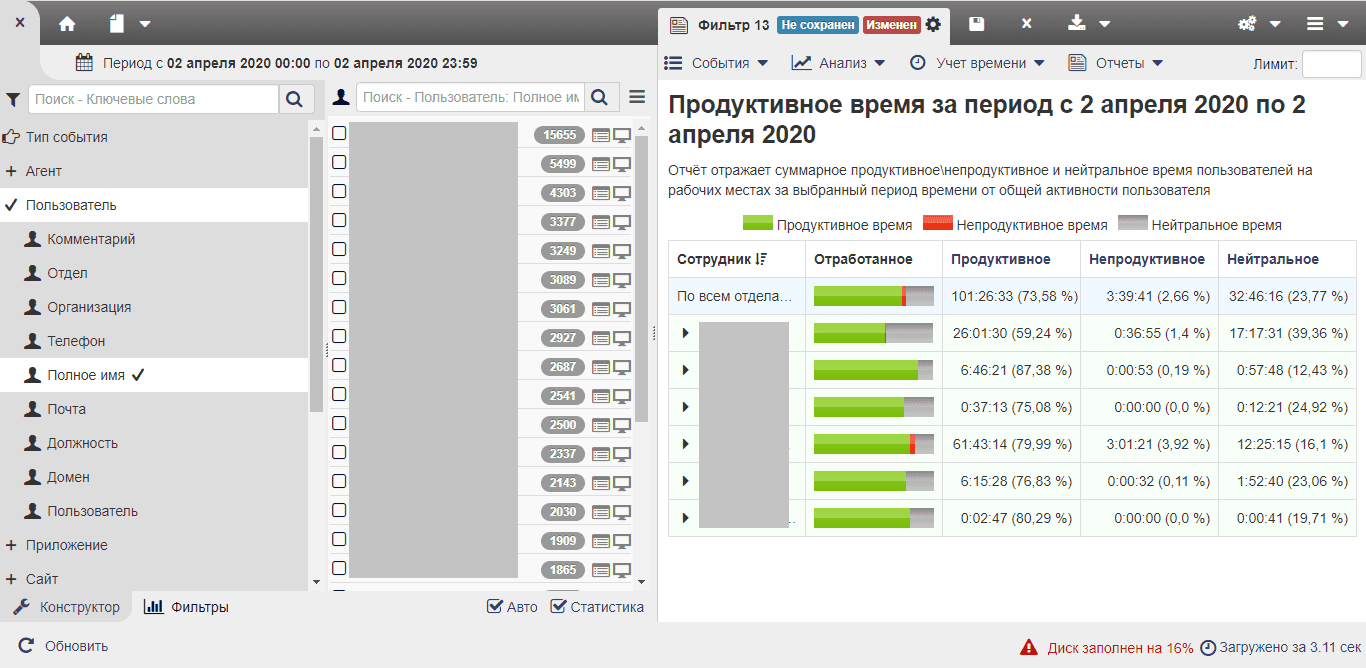Select the Фильтр 13 tab

click(x=733, y=24)
